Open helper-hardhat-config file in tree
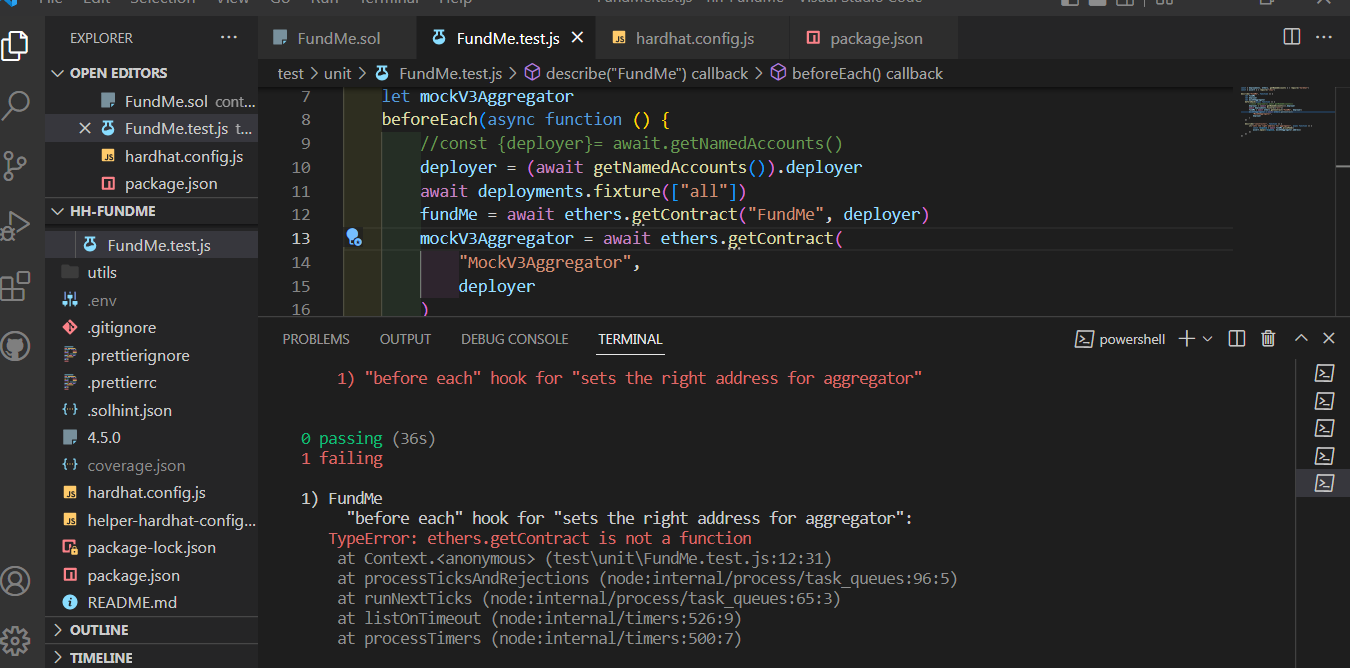Image resolution: width=1350 pixels, height=668 pixels. point(151,520)
